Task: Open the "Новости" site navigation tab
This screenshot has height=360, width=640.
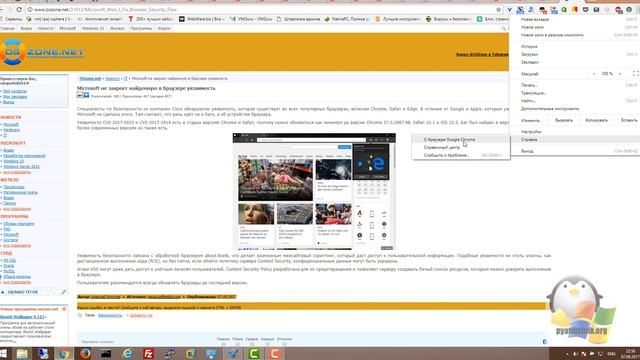Action: pos(46,29)
